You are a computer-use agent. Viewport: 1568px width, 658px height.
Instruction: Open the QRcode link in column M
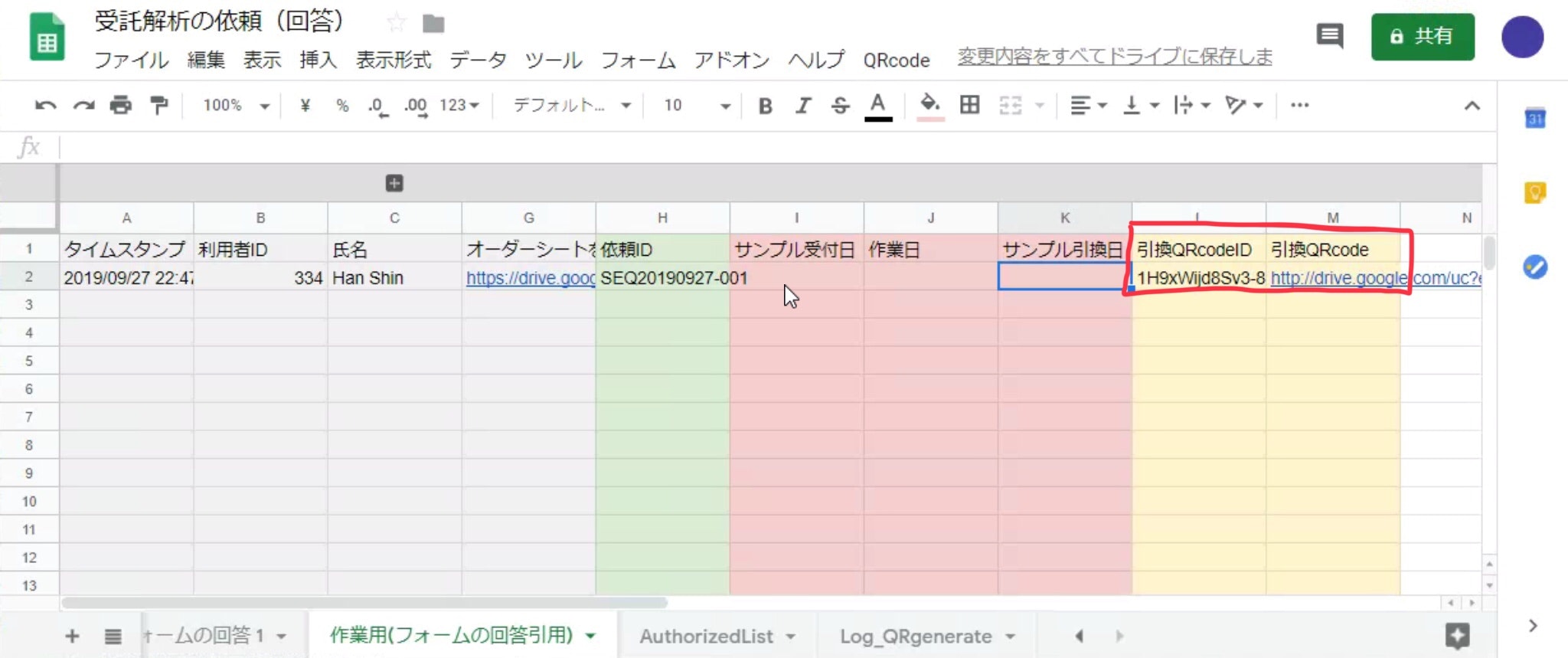1375,278
